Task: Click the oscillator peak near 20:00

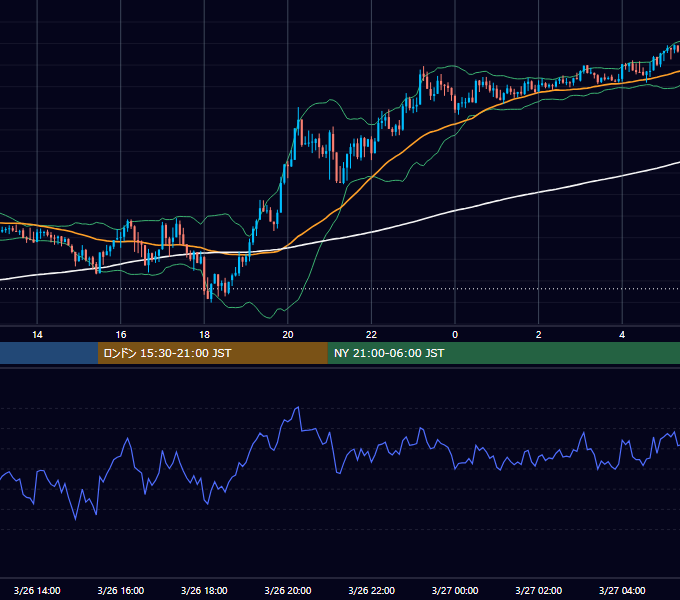Action: 298,408
